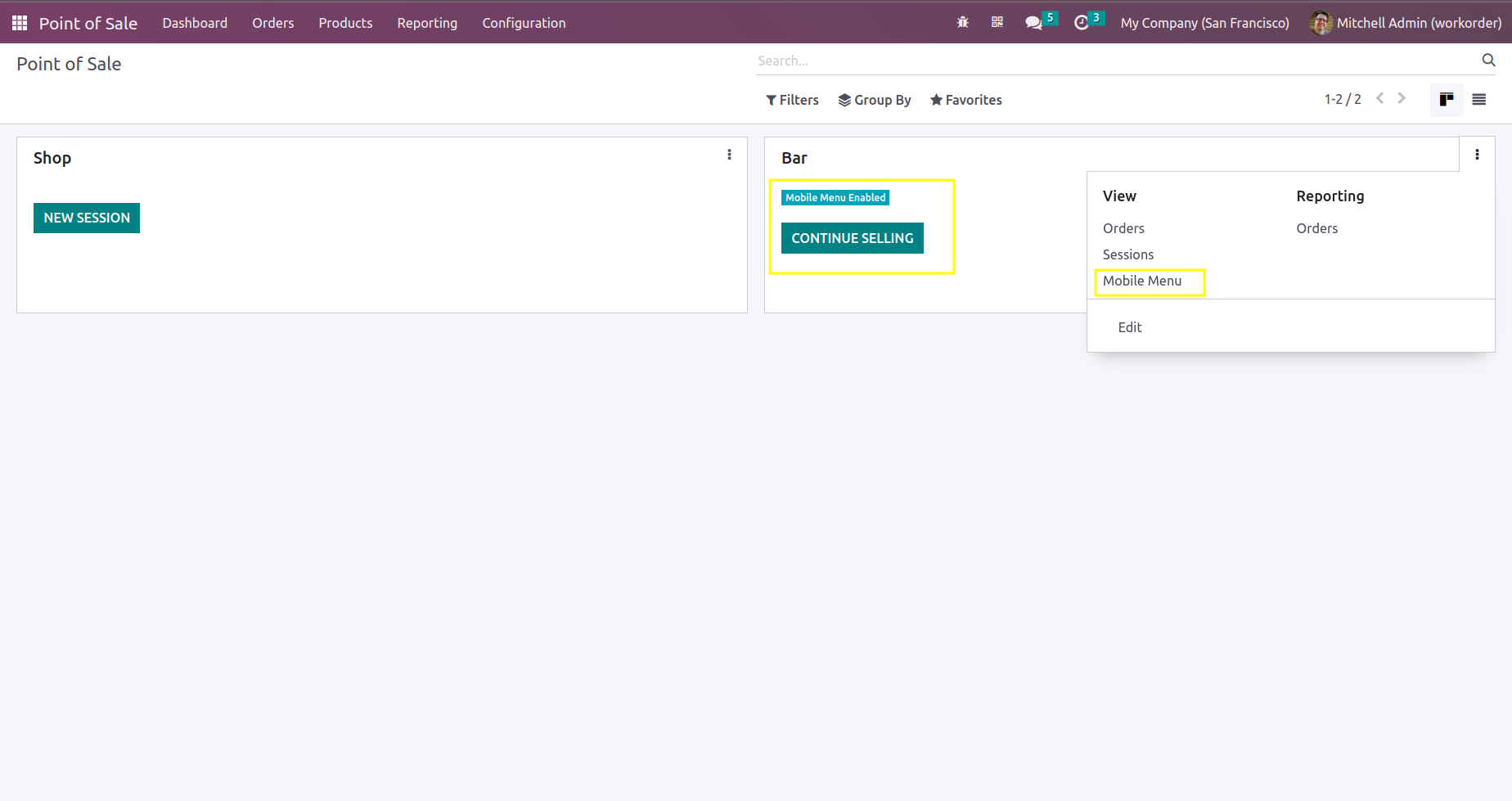Go to previous page arrow
The height and width of the screenshot is (801, 1512).
[1380, 98]
